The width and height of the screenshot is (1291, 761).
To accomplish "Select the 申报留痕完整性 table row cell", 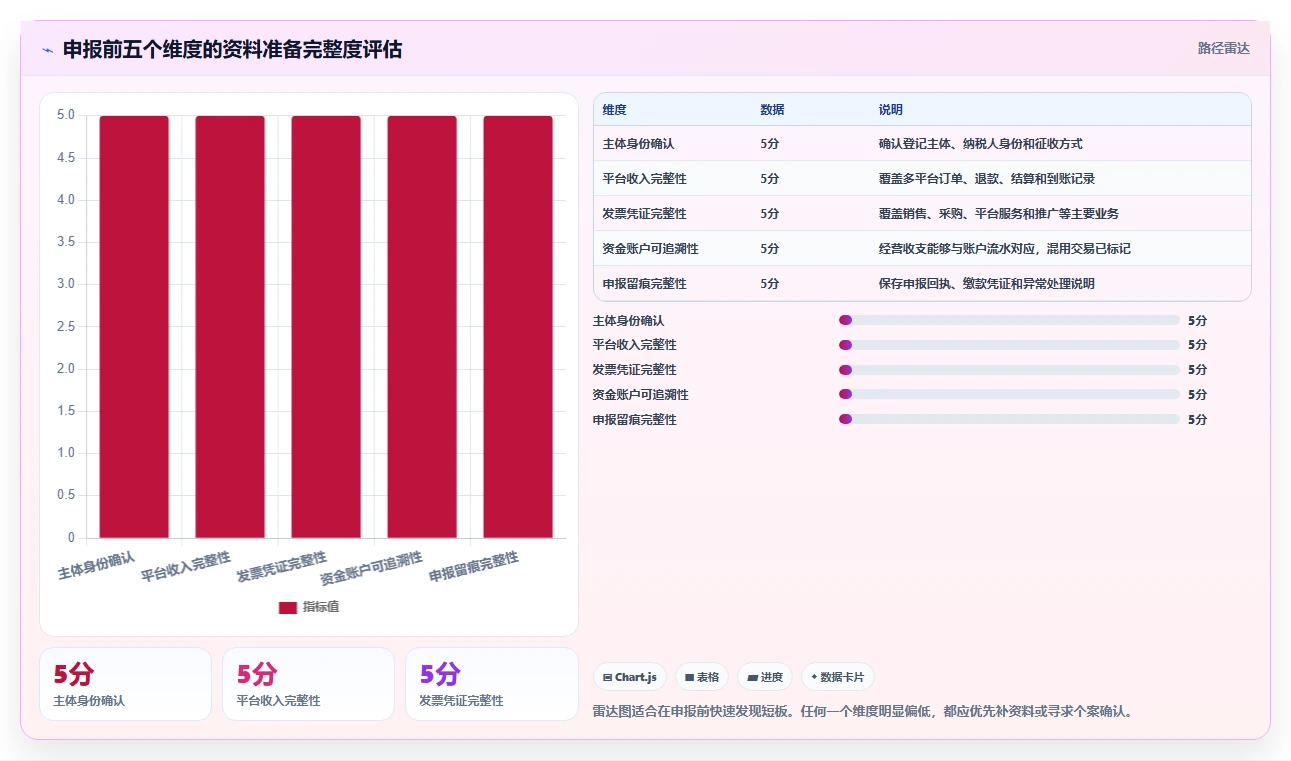I will (645, 284).
